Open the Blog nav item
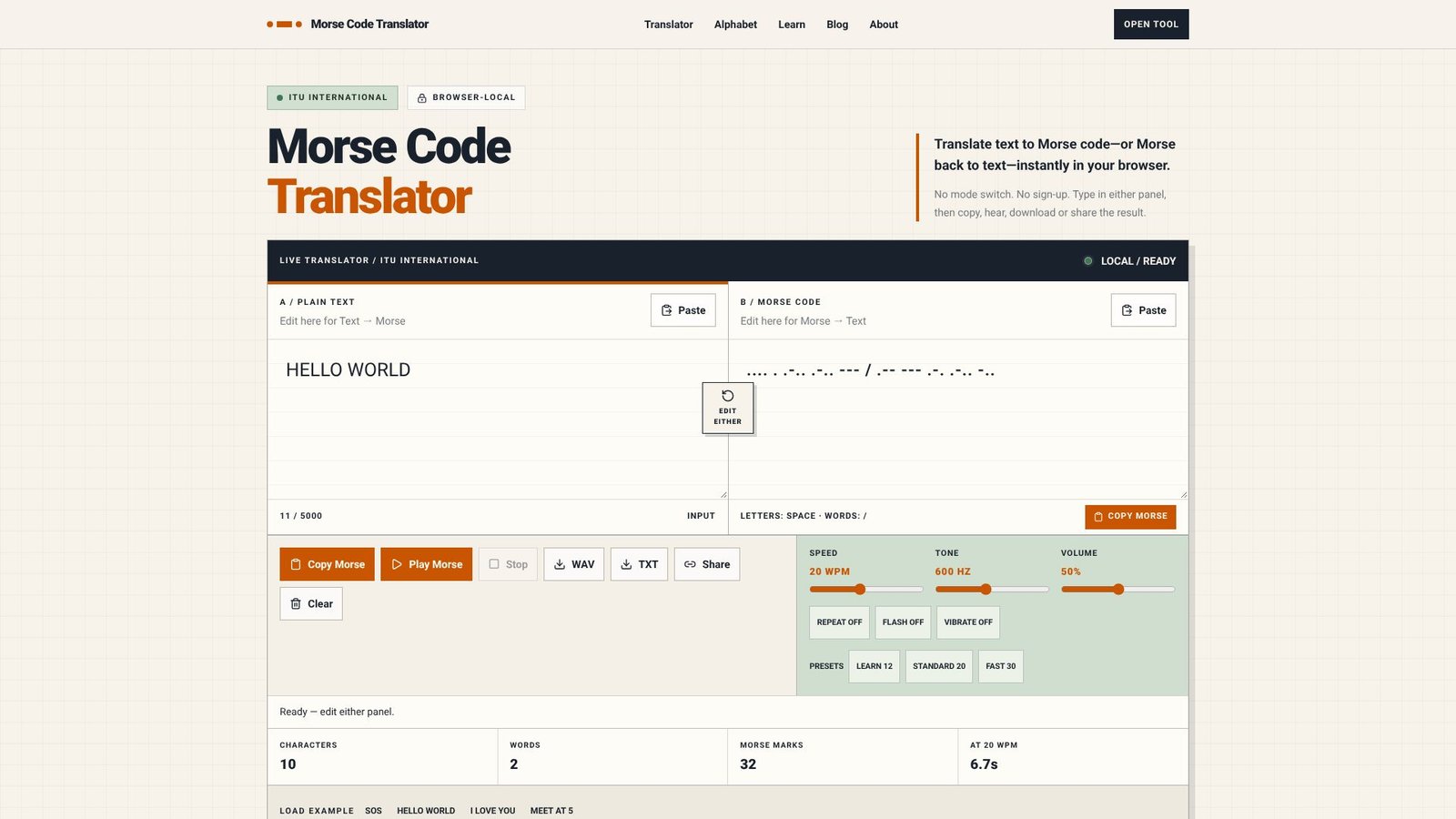1456x819 pixels. coord(837,25)
